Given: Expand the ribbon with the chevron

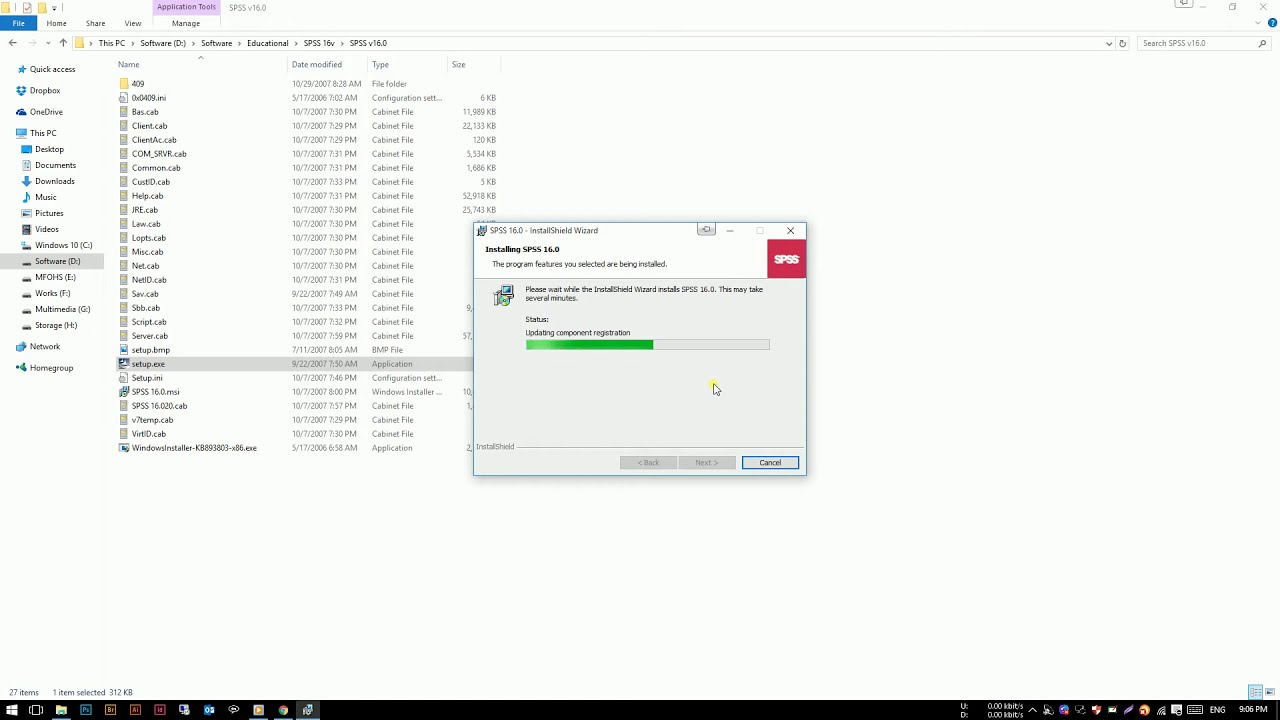Looking at the screenshot, I should pyautogui.click(x=1259, y=23).
